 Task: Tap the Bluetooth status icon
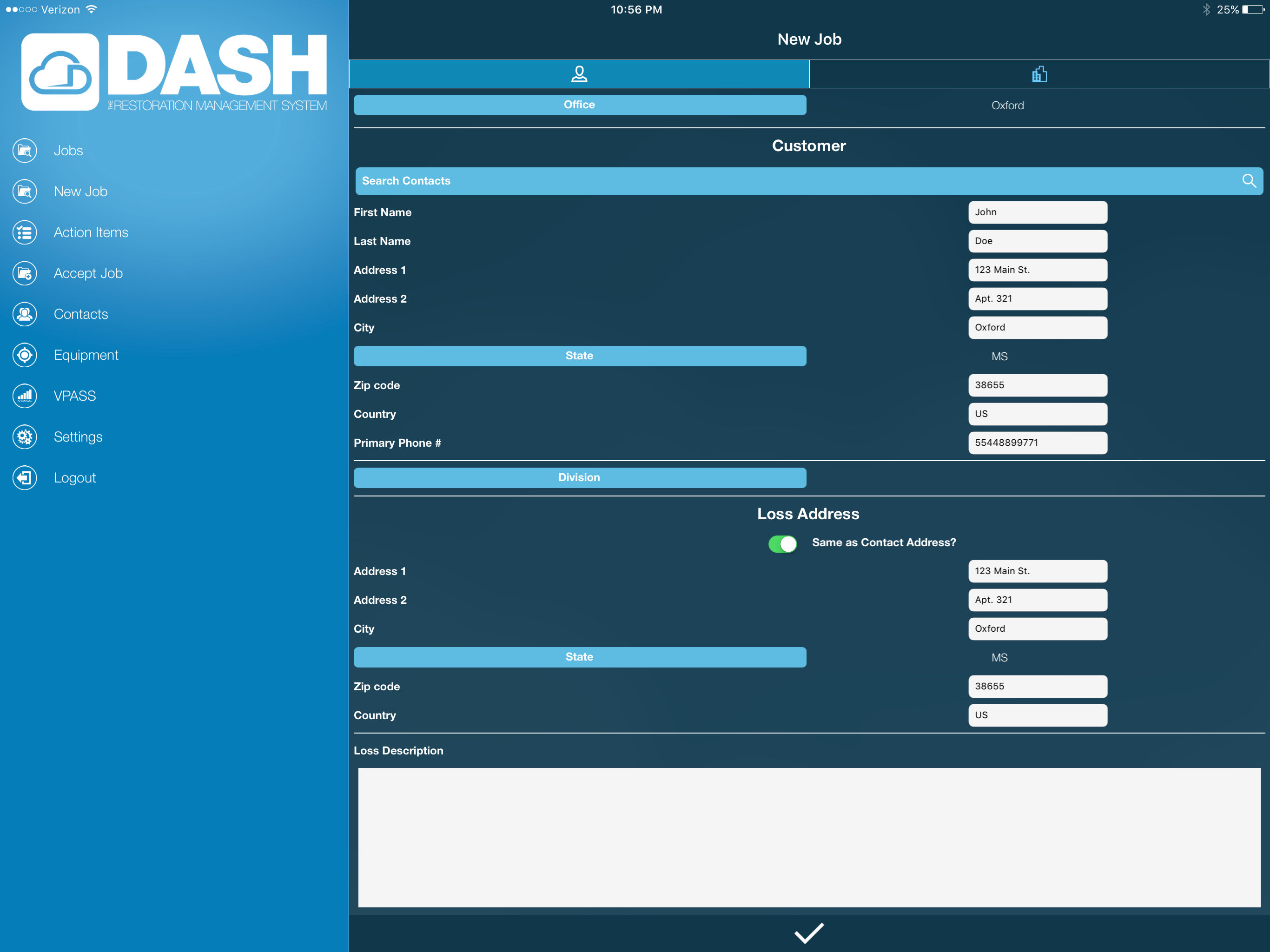tap(1206, 10)
